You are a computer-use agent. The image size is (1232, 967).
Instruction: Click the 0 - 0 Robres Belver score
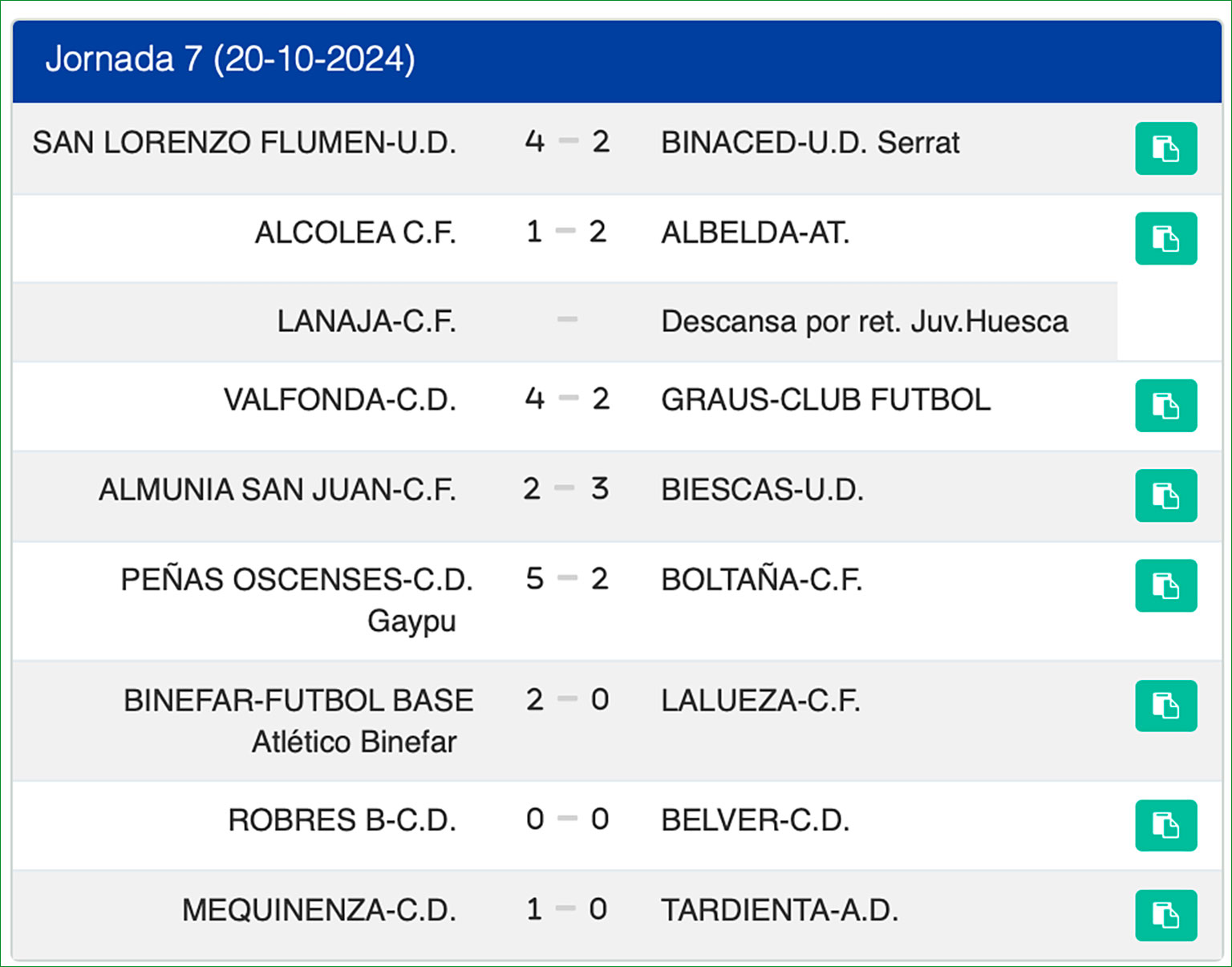pos(567,819)
